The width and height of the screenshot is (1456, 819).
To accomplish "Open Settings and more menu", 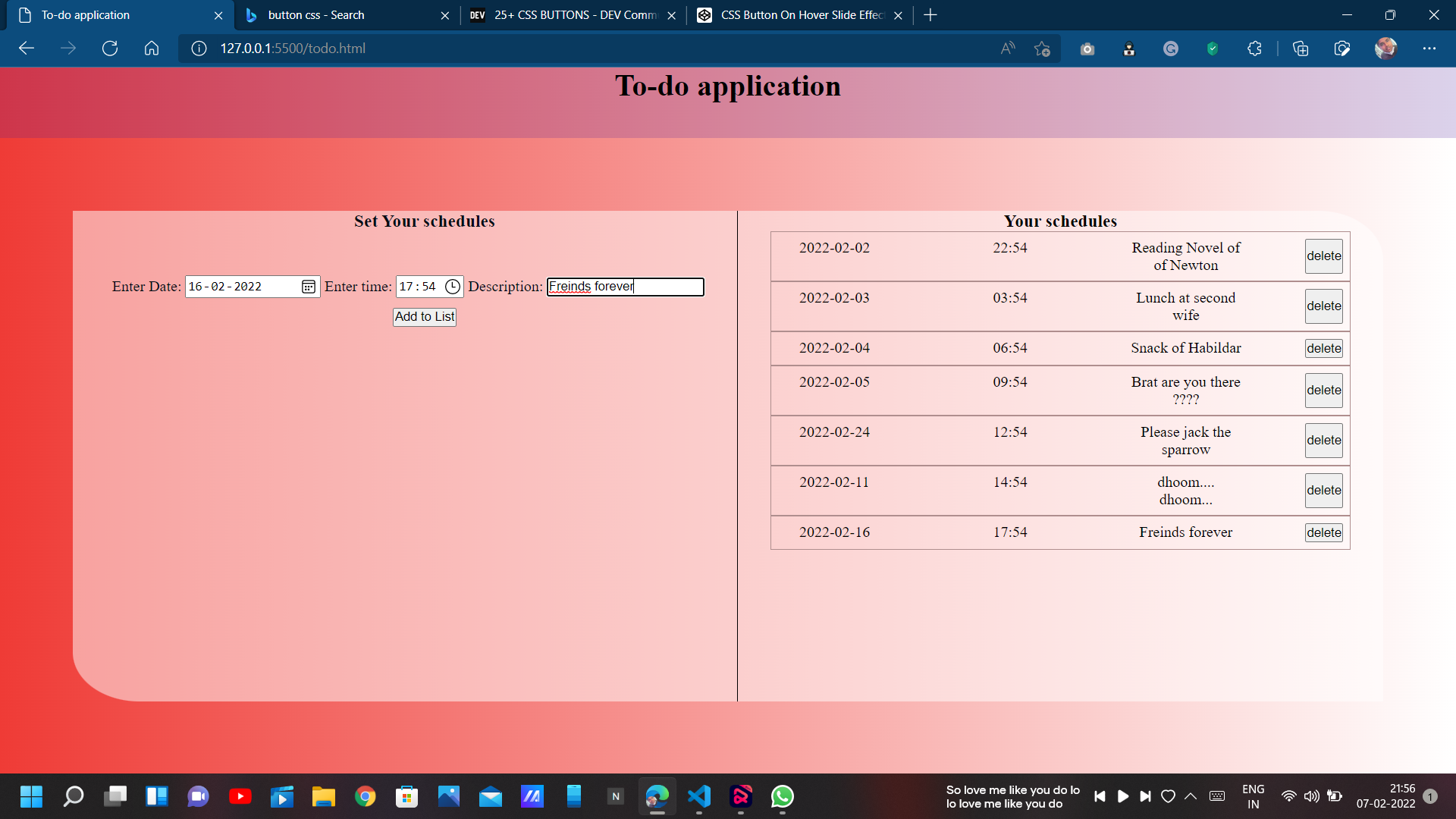I will point(1429,49).
